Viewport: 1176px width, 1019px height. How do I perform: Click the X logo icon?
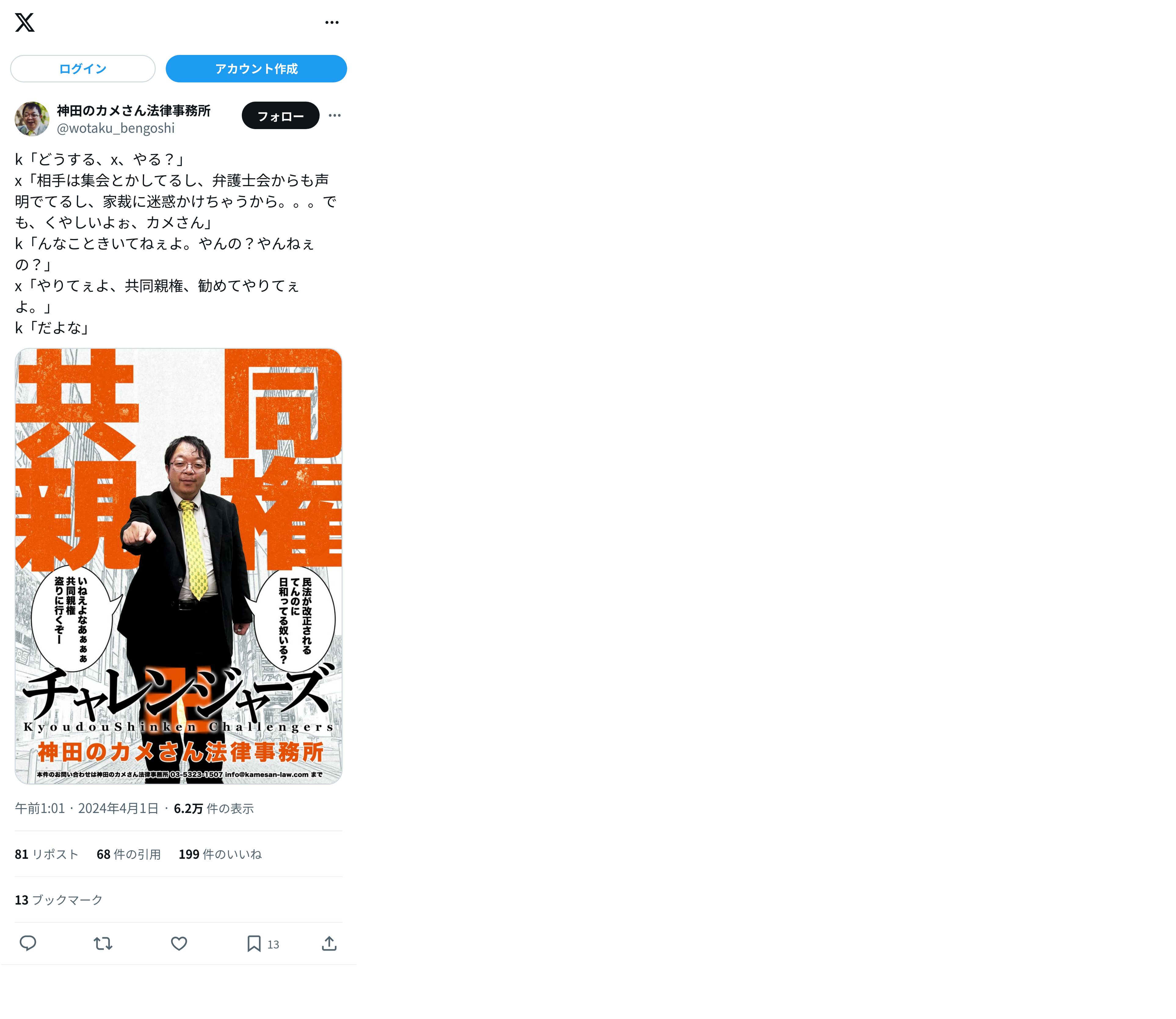pyautogui.click(x=24, y=22)
